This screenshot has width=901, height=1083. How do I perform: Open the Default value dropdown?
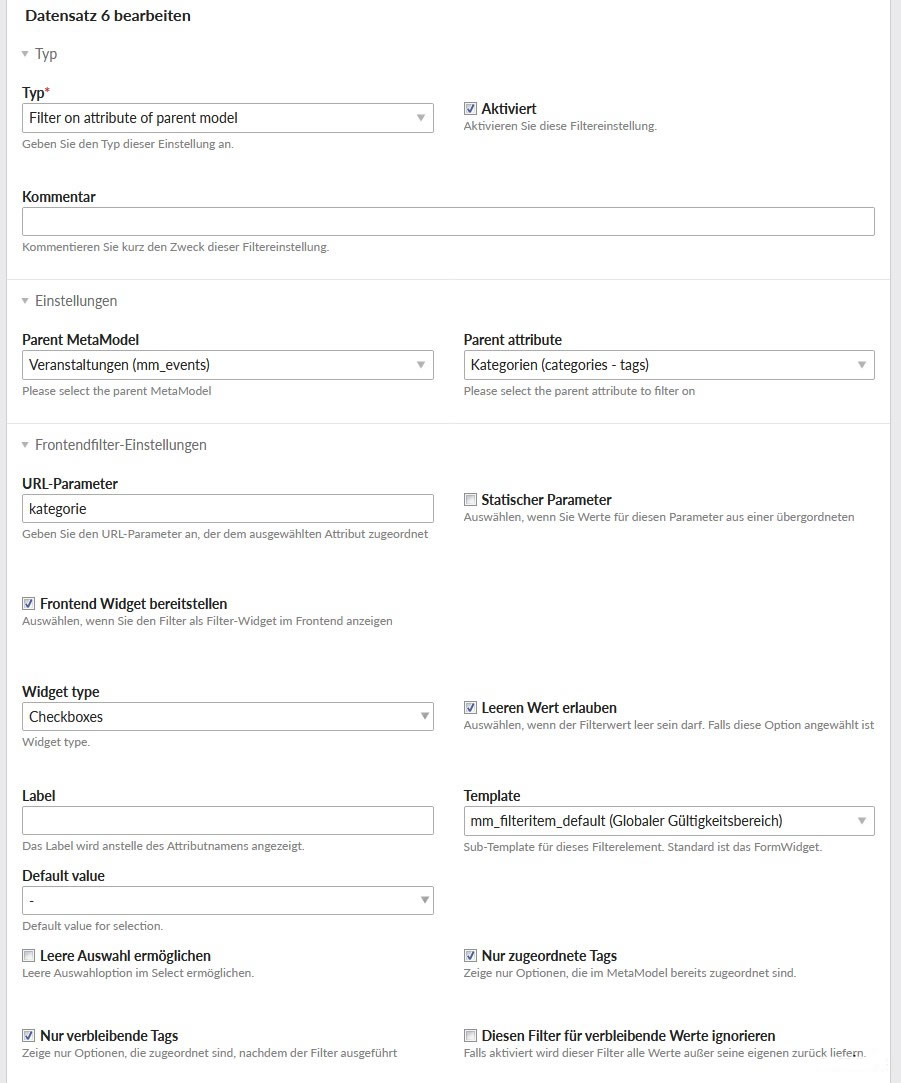pos(227,901)
